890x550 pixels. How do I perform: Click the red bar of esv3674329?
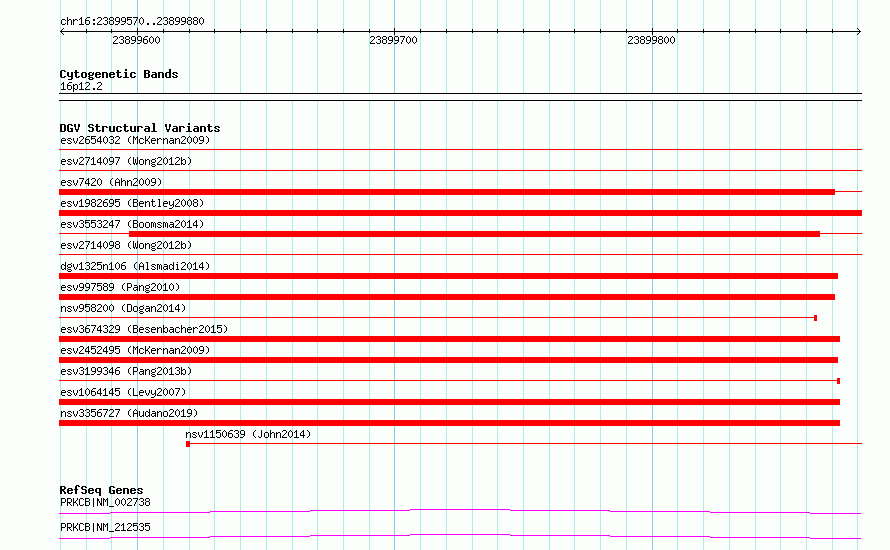tap(450, 339)
